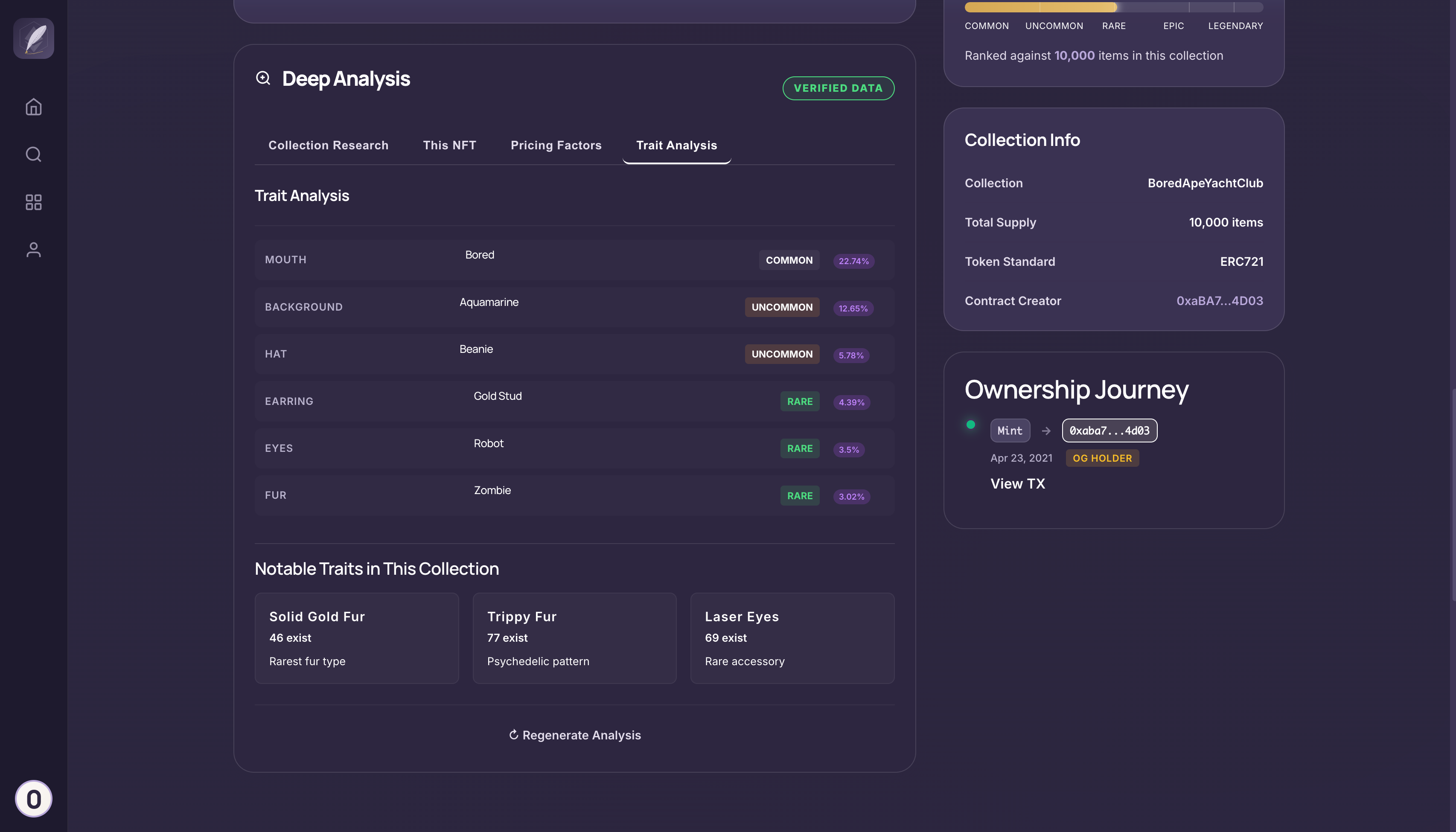
Task: Click the arrow icon after Mint
Action: (1046, 431)
